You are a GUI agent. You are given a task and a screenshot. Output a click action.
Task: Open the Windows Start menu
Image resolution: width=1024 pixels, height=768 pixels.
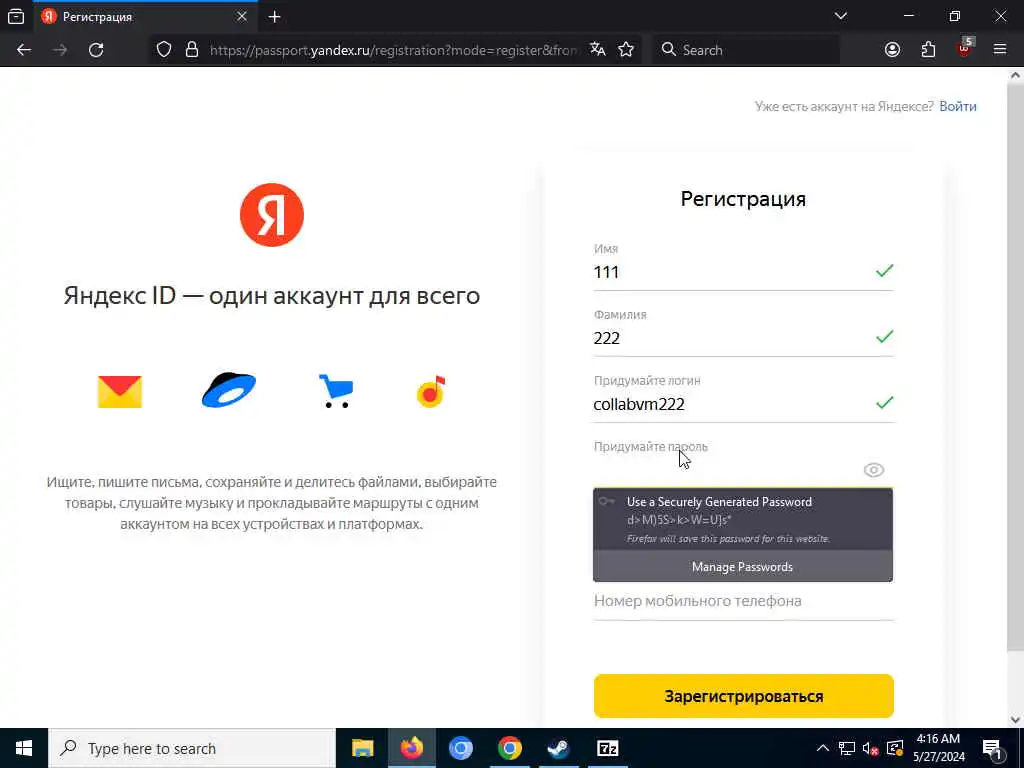point(24,748)
